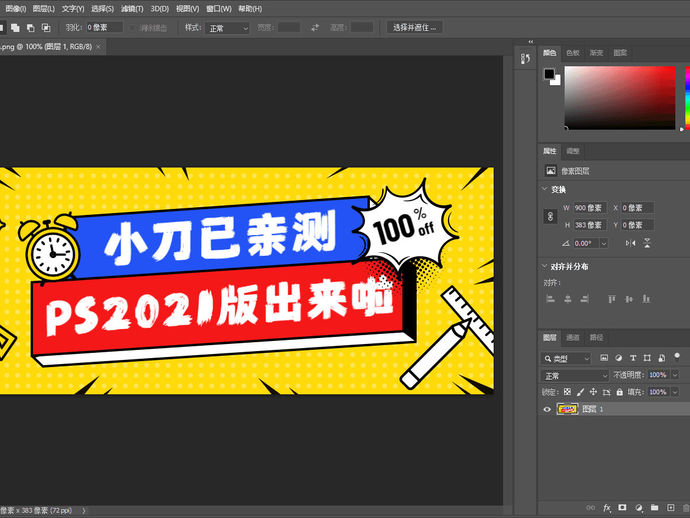Filter layers by smart object icon

click(661, 358)
